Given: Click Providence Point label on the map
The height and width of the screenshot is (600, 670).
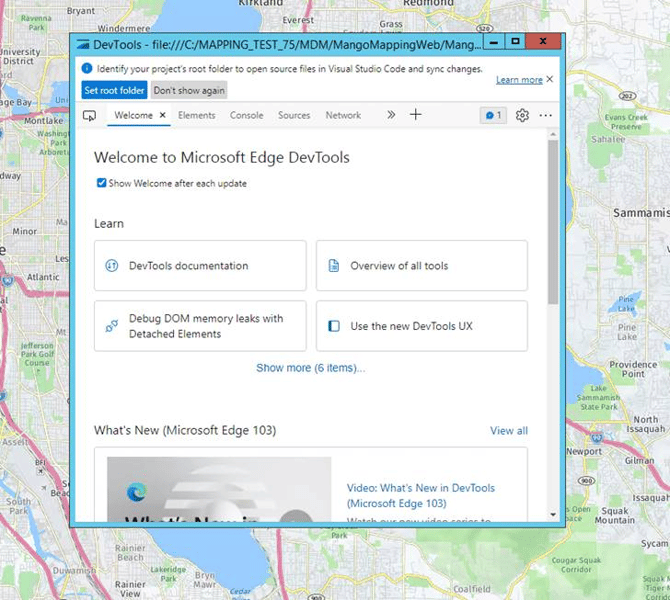Looking at the screenshot, I should click(x=633, y=369).
